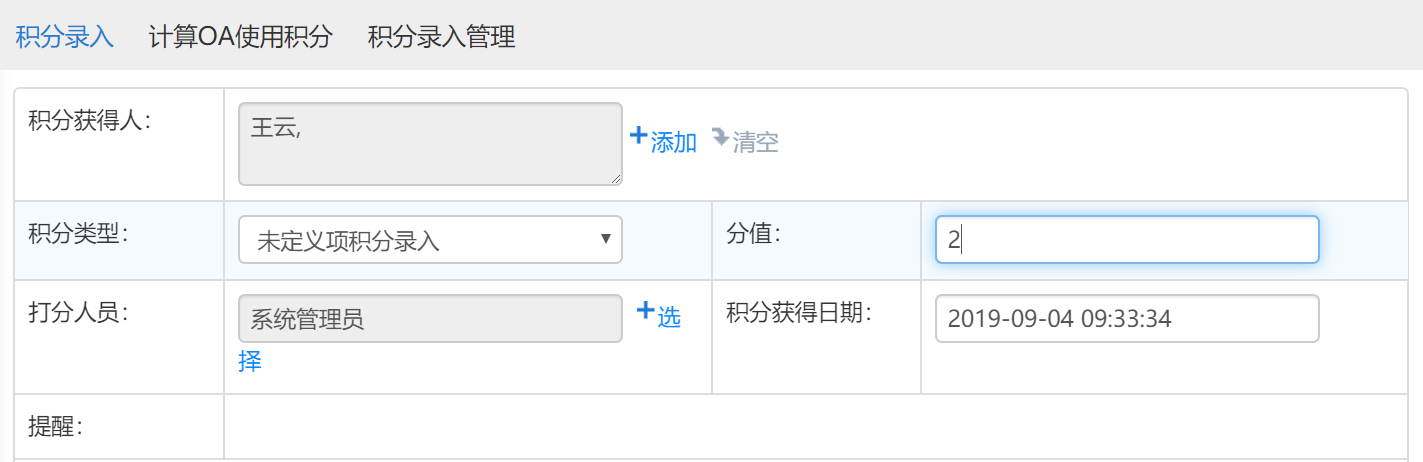
Task: Click the 选择 link for 打分人员
Action: (x=668, y=318)
